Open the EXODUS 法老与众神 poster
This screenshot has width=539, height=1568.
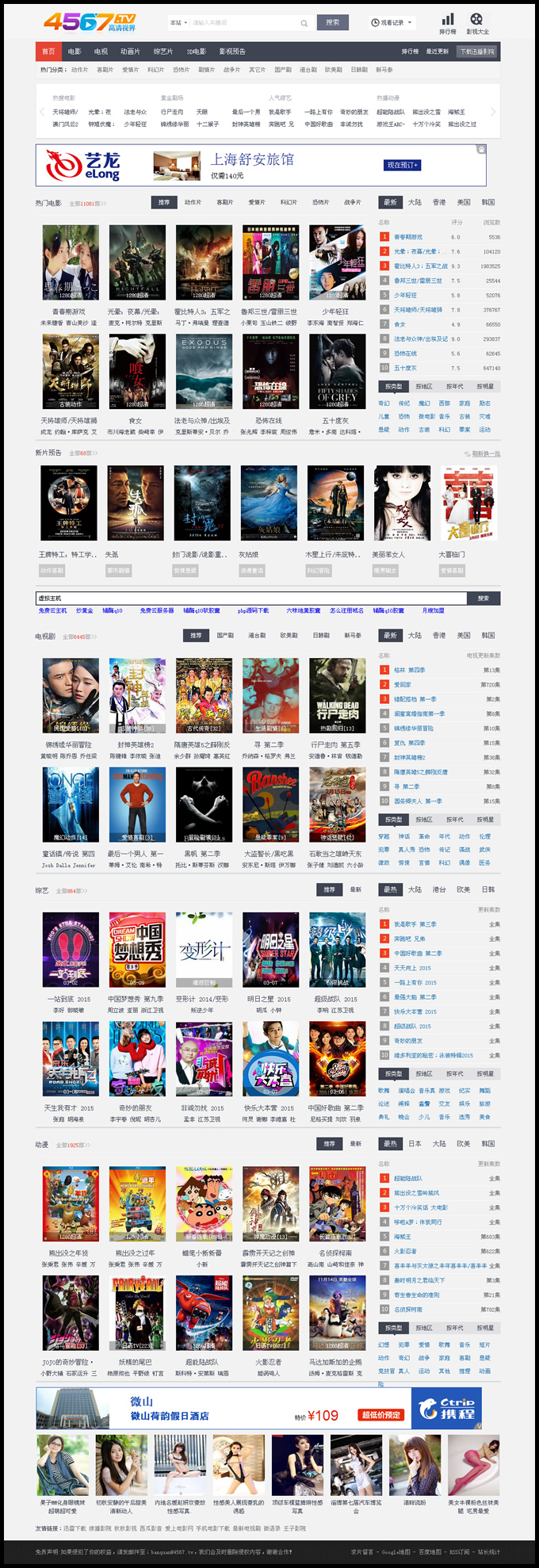coord(204,371)
